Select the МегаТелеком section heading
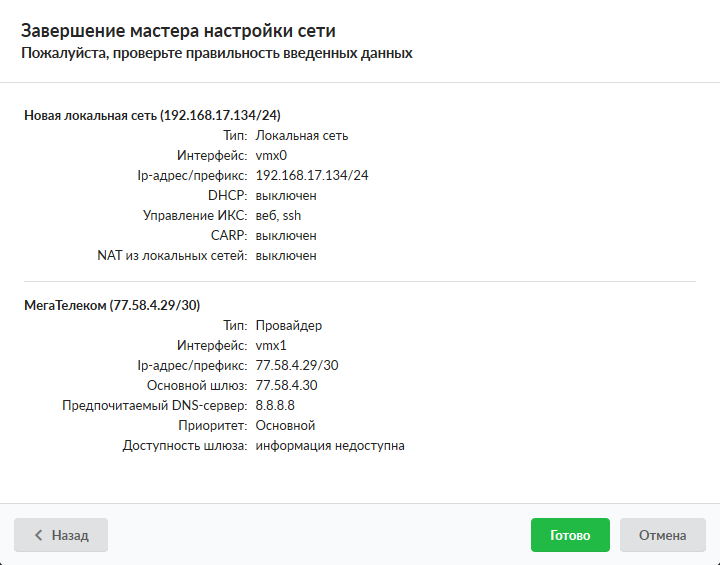 point(113,305)
